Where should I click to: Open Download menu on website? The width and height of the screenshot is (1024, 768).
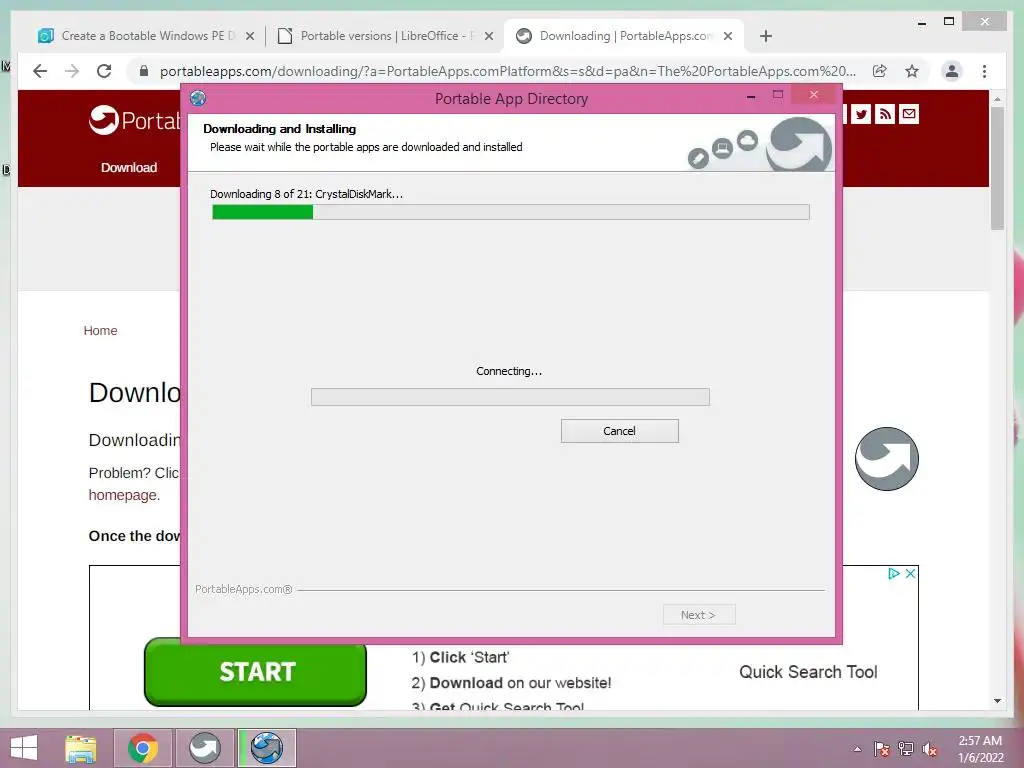click(x=129, y=168)
